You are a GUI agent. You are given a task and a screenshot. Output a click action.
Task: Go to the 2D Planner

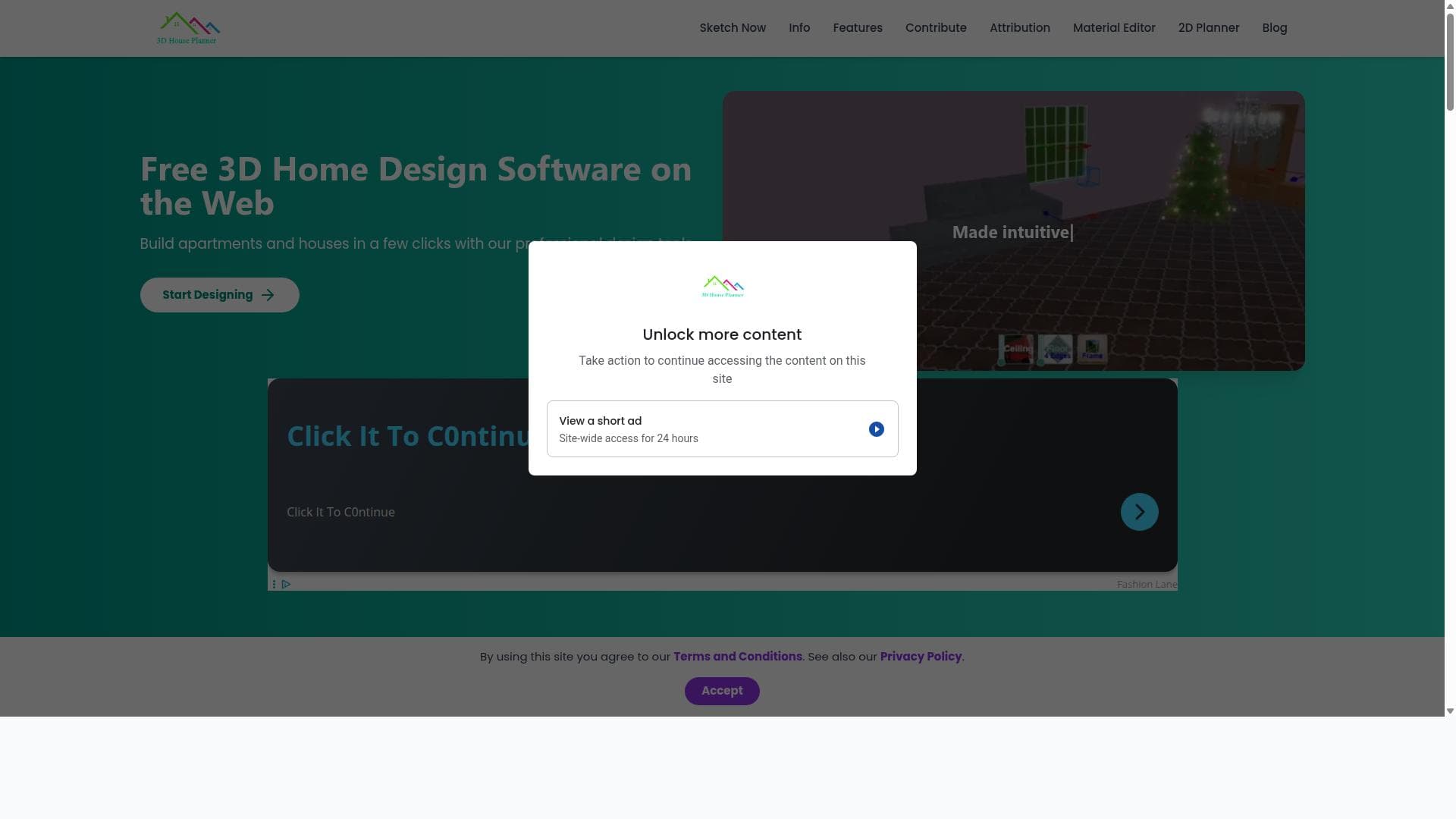(x=1208, y=28)
